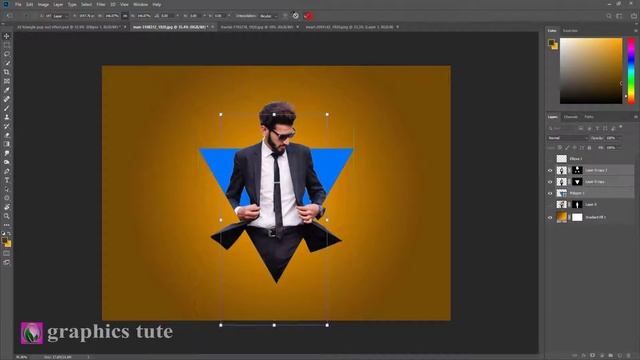Click the vertical hue slider

pos(631,71)
